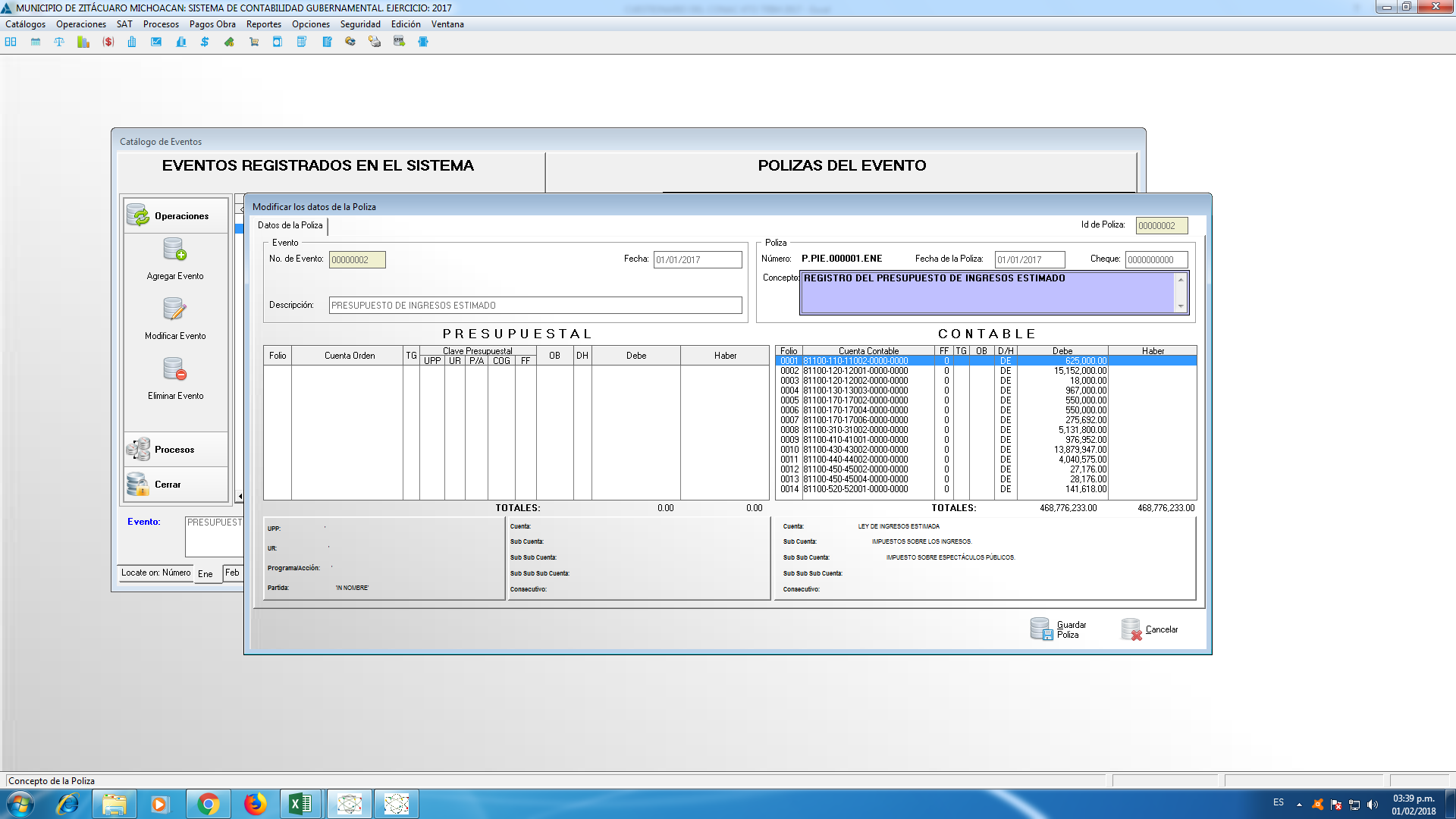The height and width of the screenshot is (819, 1456).
Task: Click the shopping cart toolbar icon
Action: [x=253, y=42]
